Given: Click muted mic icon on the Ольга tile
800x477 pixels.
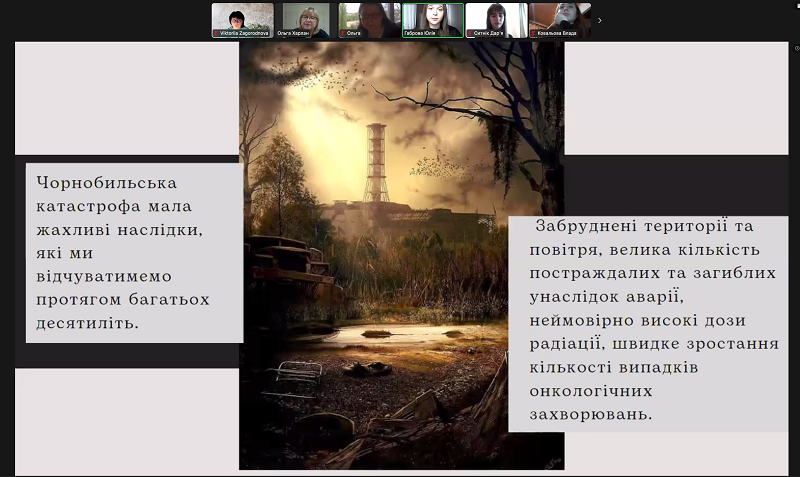Looking at the screenshot, I should tap(343, 33).
